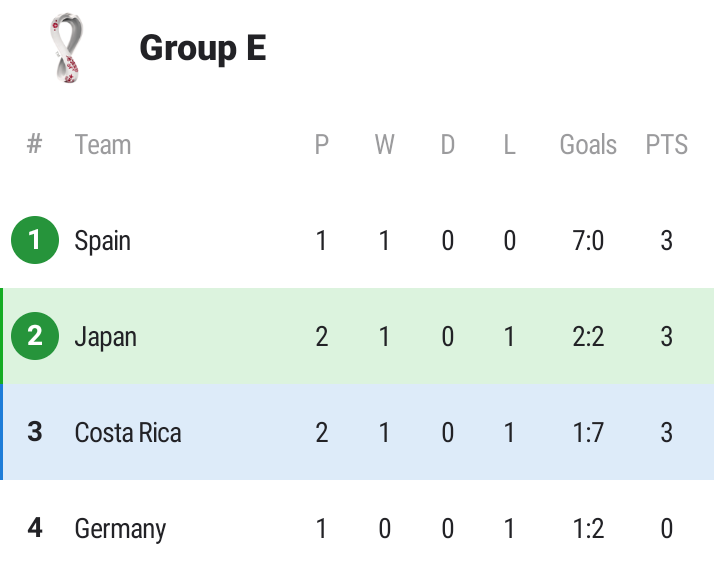Click the Team column header
The image size is (714, 572).
click(103, 145)
